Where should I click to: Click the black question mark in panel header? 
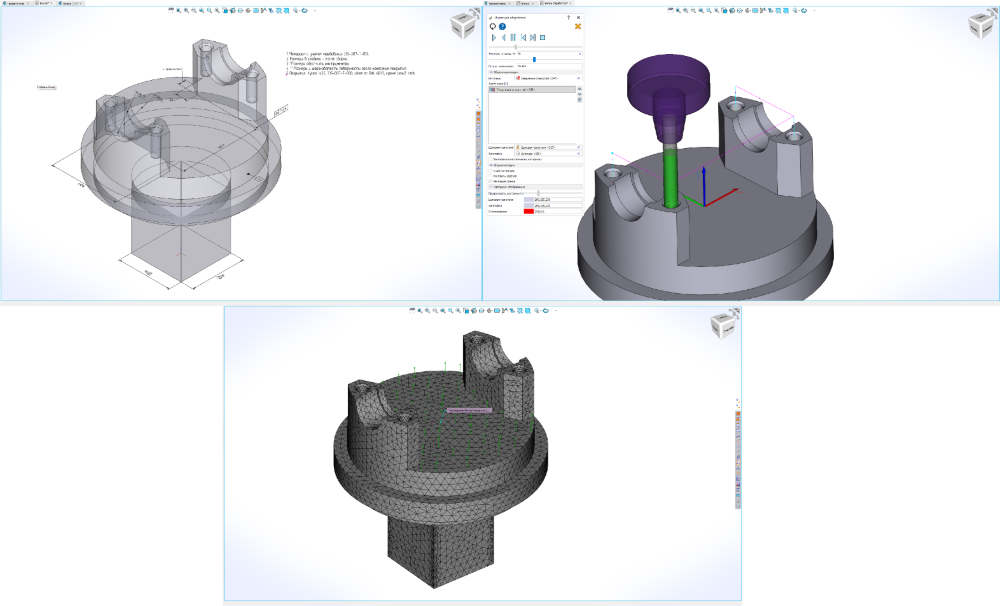point(568,17)
